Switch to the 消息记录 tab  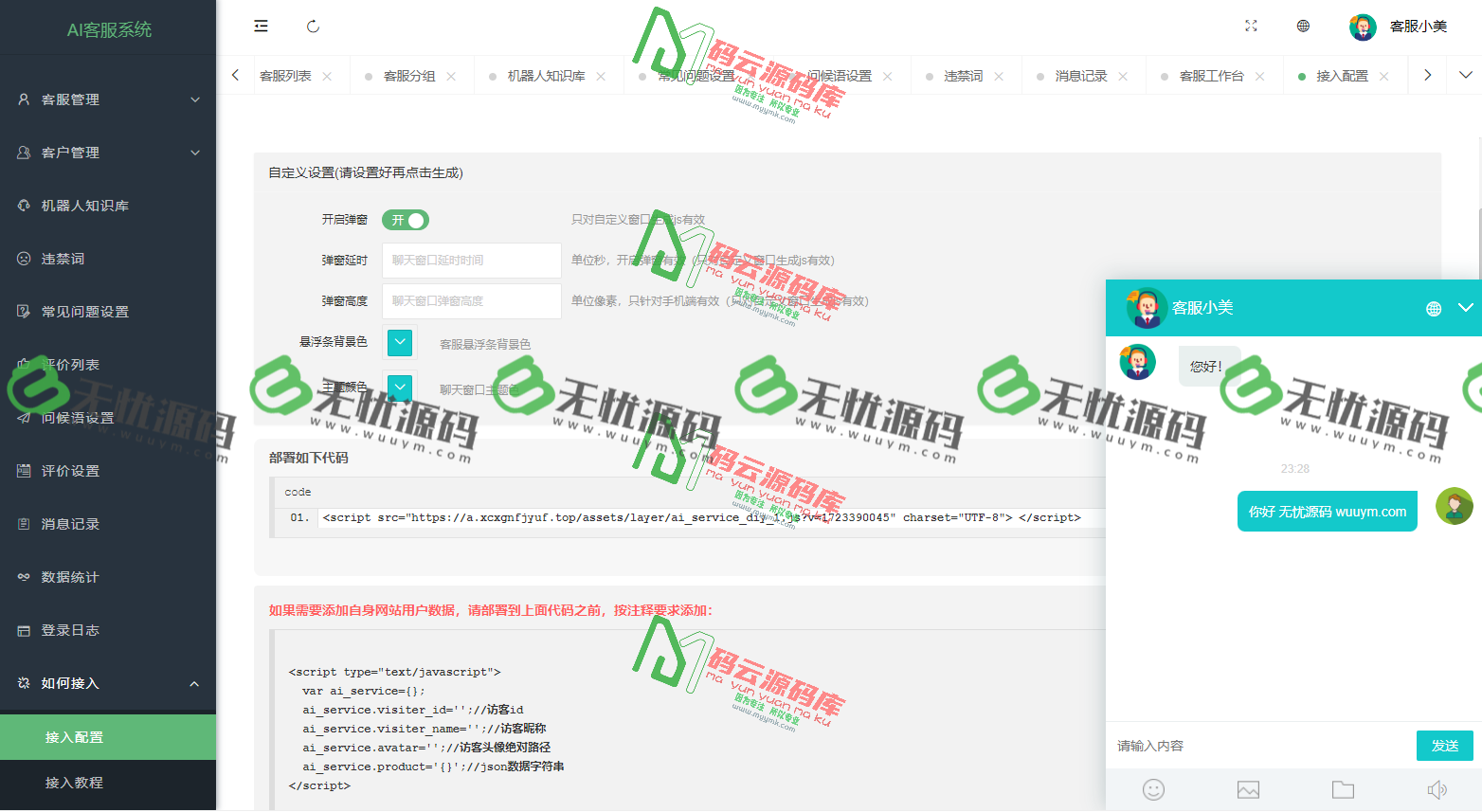coord(1078,75)
